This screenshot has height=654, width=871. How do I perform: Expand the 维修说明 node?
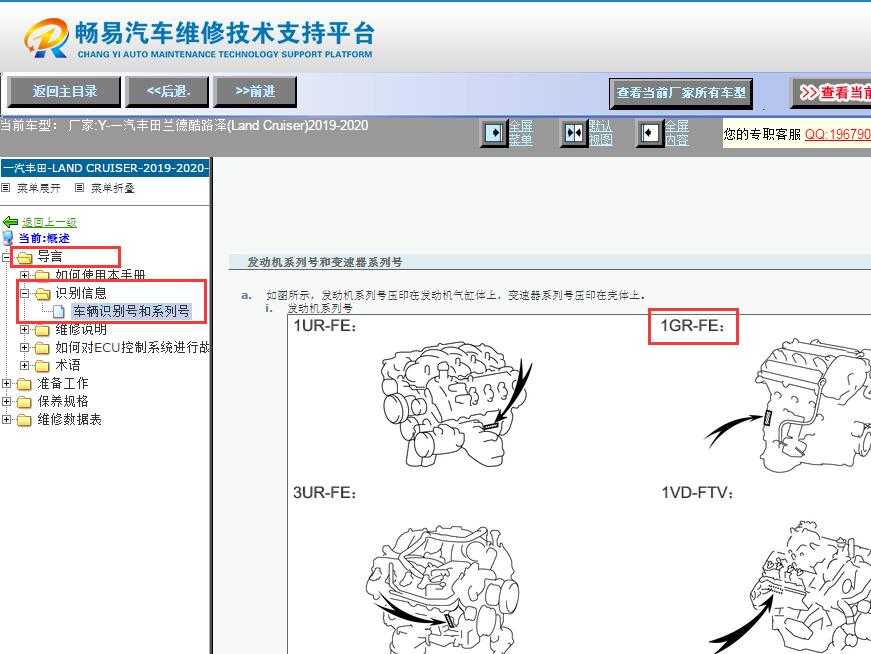click(x=24, y=330)
